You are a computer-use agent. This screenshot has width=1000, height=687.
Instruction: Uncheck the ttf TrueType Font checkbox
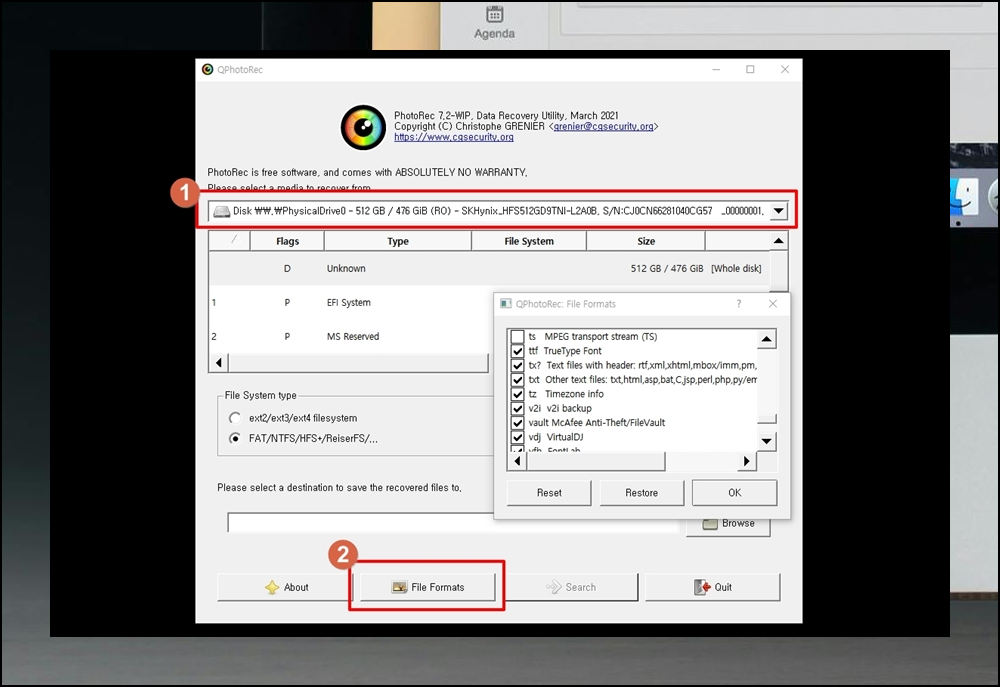coord(517,351)
